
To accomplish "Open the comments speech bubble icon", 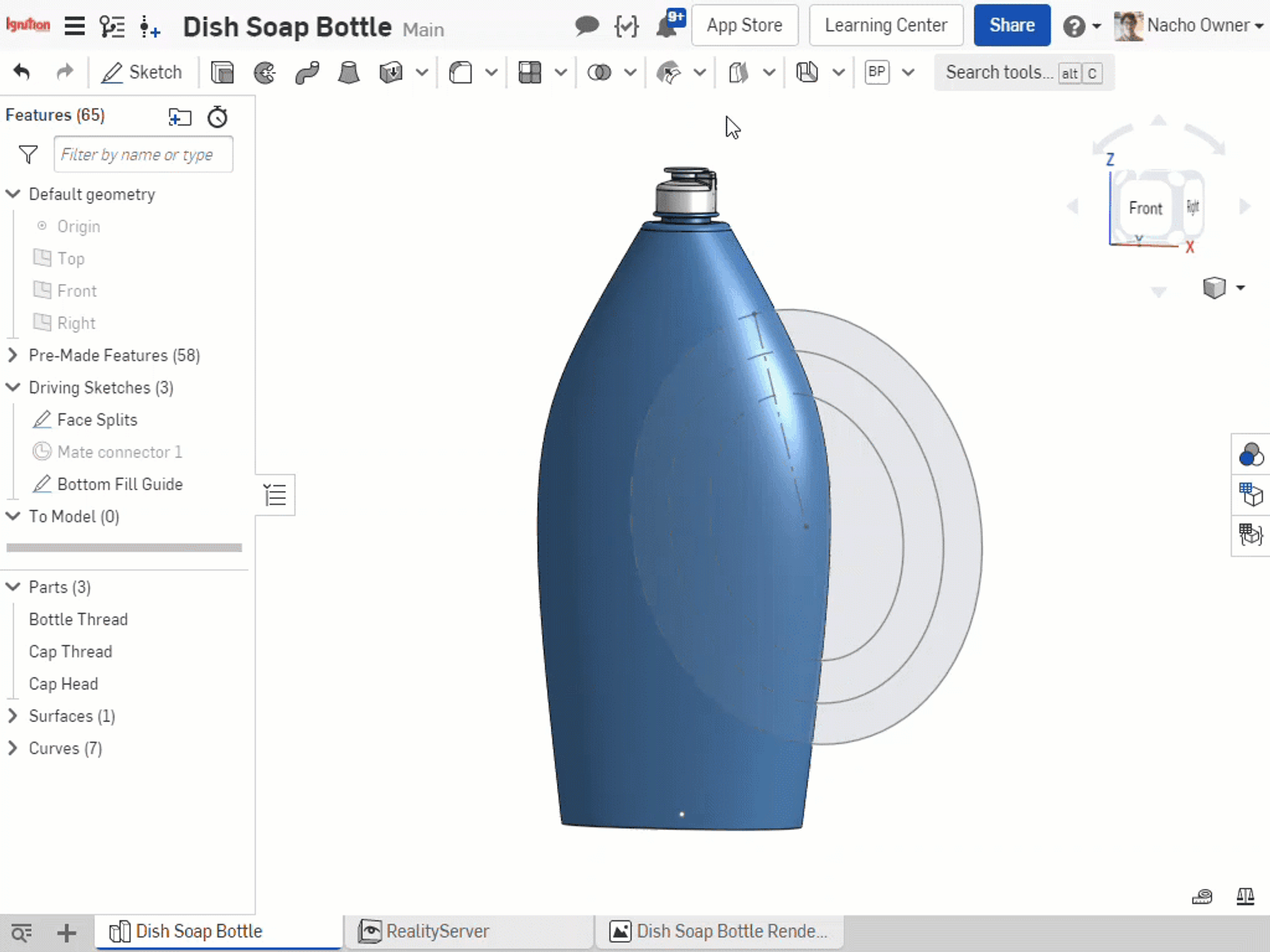I will coord(587,26).
